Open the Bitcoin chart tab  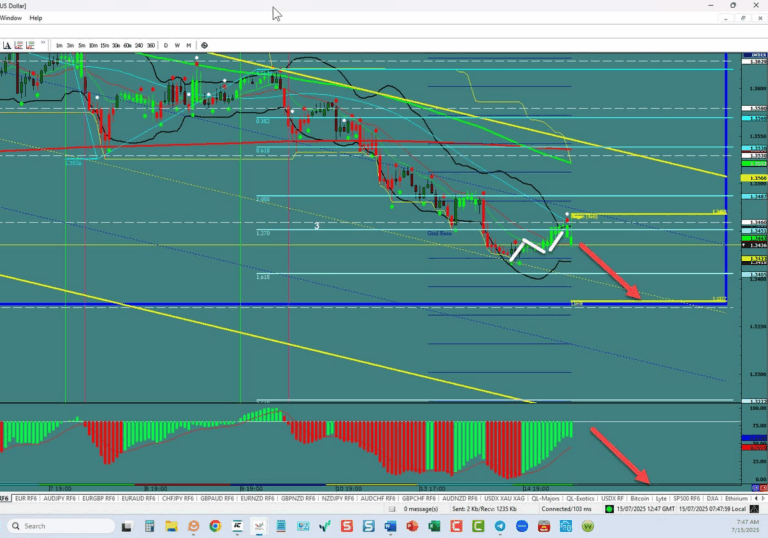[640, 498]
